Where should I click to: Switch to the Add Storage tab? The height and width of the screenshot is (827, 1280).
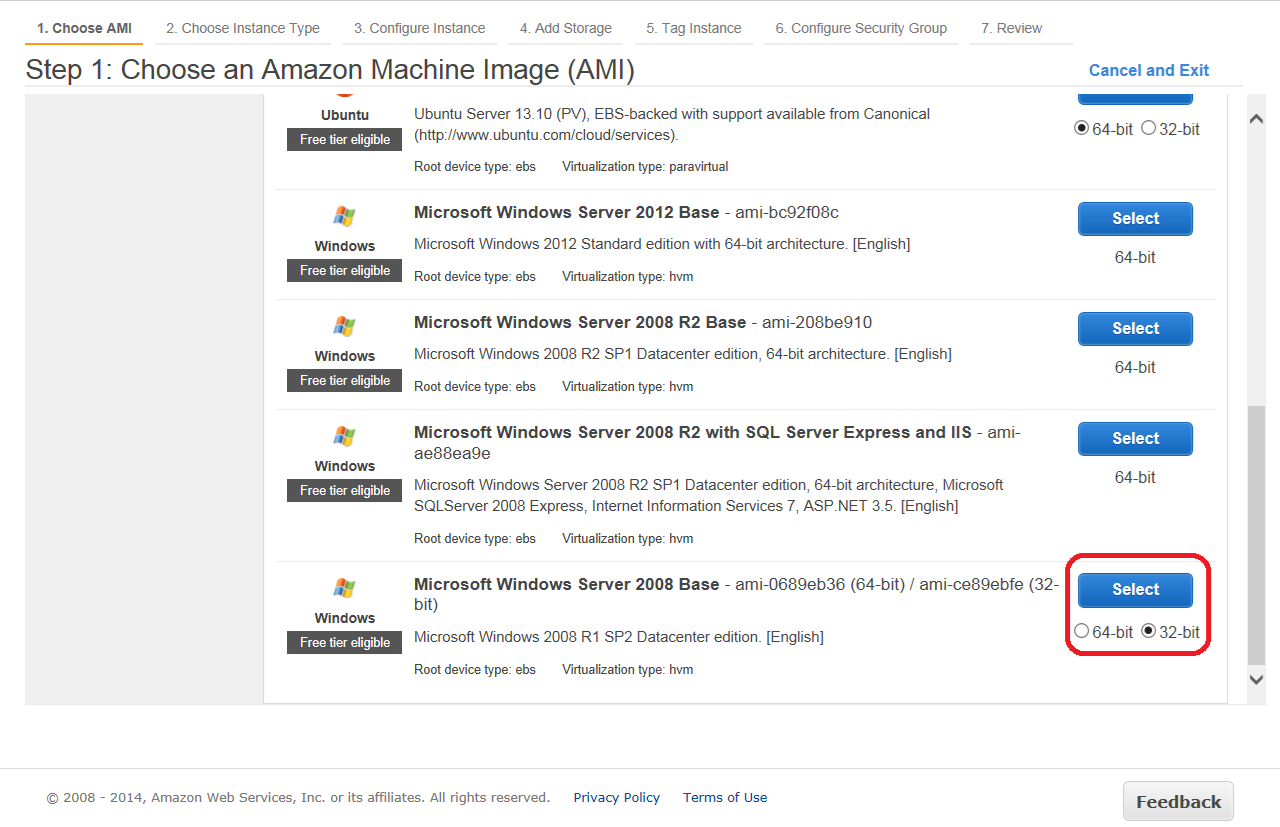565,28
